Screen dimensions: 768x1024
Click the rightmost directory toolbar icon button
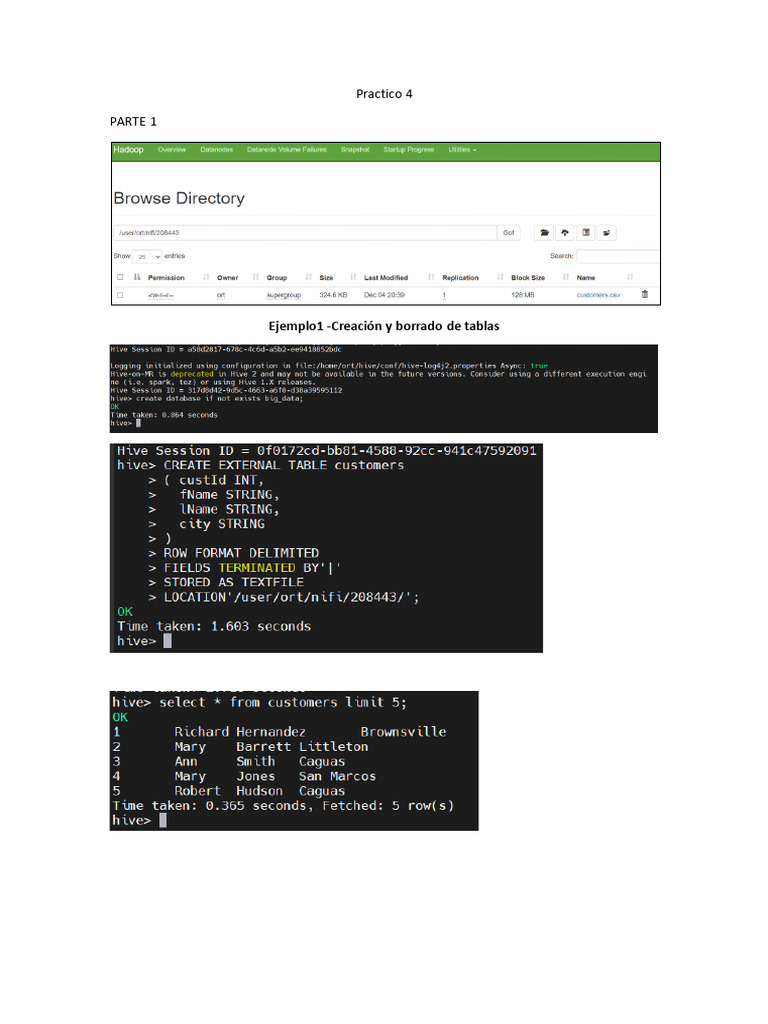608,233
